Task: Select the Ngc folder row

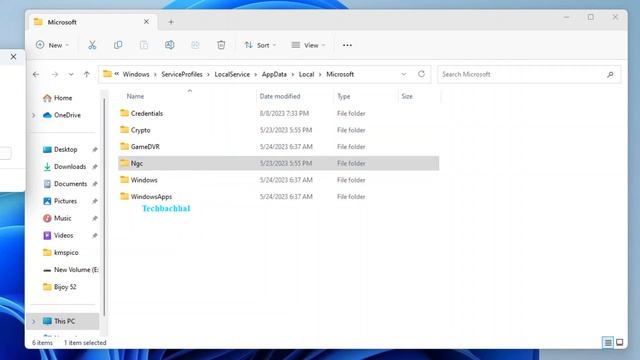Action: coord(279,163)
